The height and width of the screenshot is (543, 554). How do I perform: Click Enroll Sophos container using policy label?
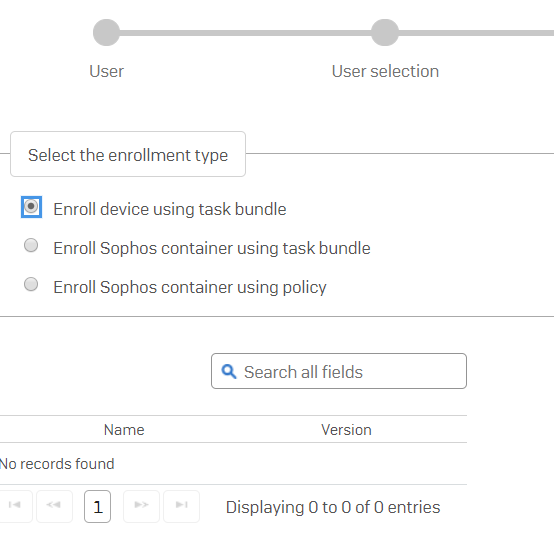pos(190,287)
